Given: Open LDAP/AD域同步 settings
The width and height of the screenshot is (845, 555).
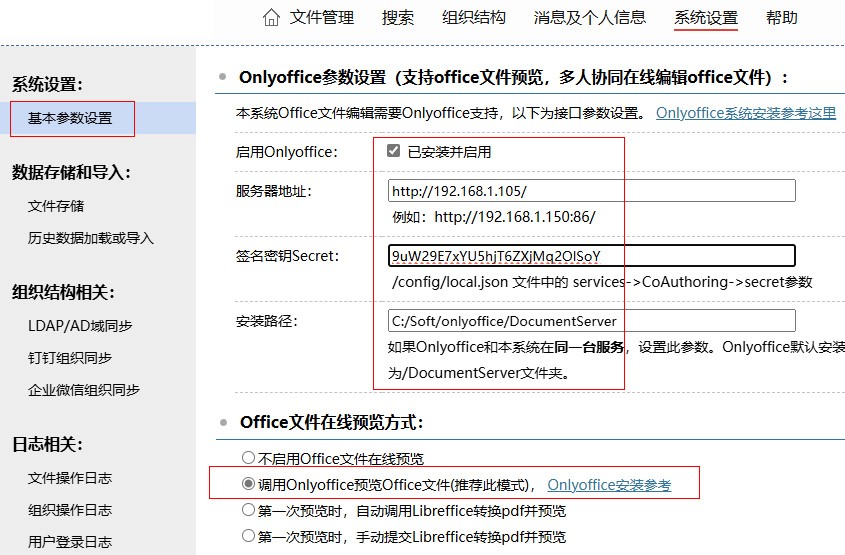Looking at the screenshot, I should (80, 326).
